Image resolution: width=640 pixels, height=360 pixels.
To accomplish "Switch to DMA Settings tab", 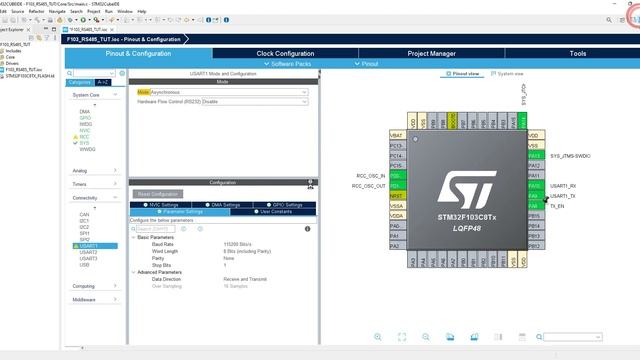I will click(x=222, y=205).
